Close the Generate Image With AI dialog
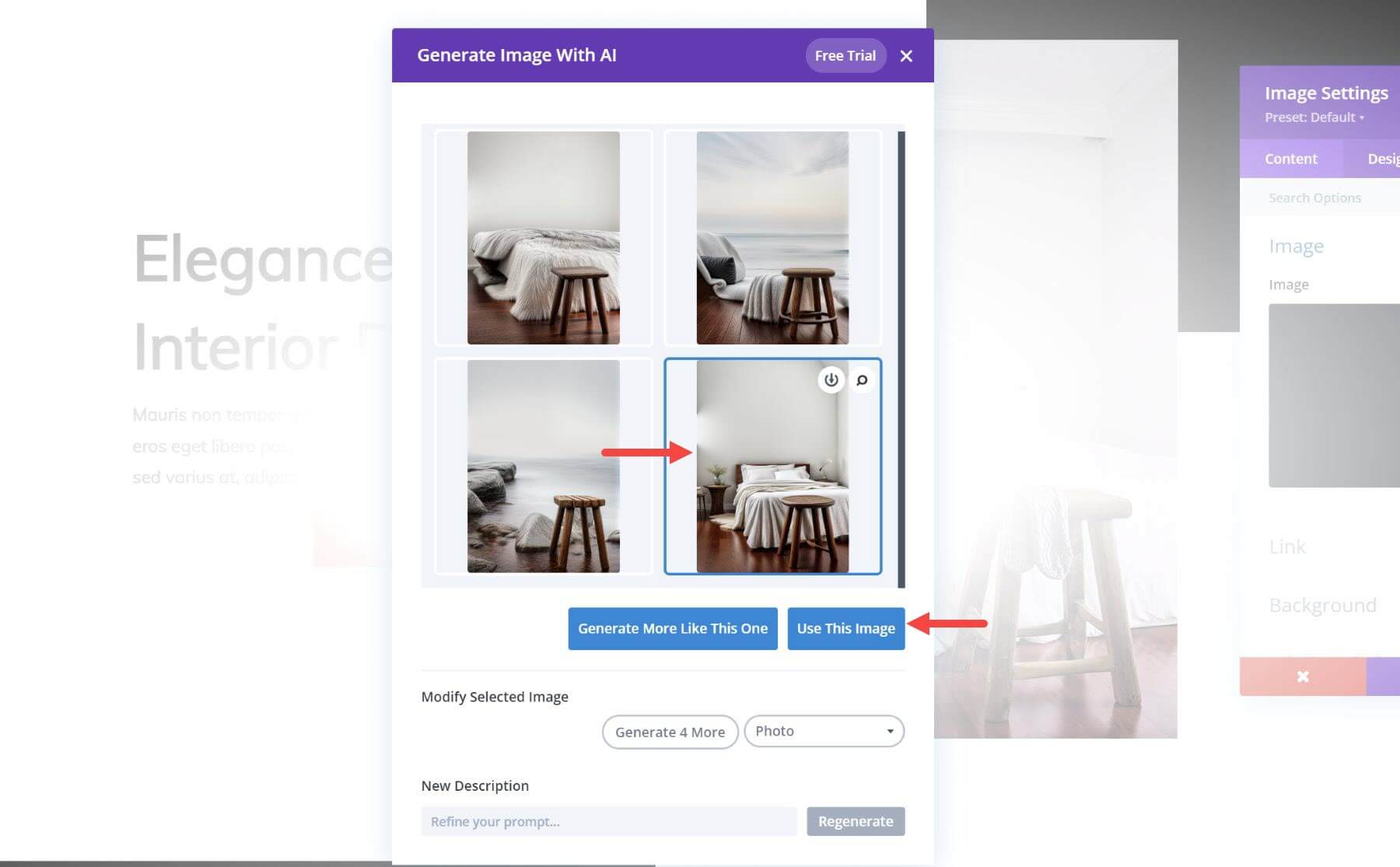The width and height of the screenshot is (1400, 867). pyautogui.click(x=906, y=56)
